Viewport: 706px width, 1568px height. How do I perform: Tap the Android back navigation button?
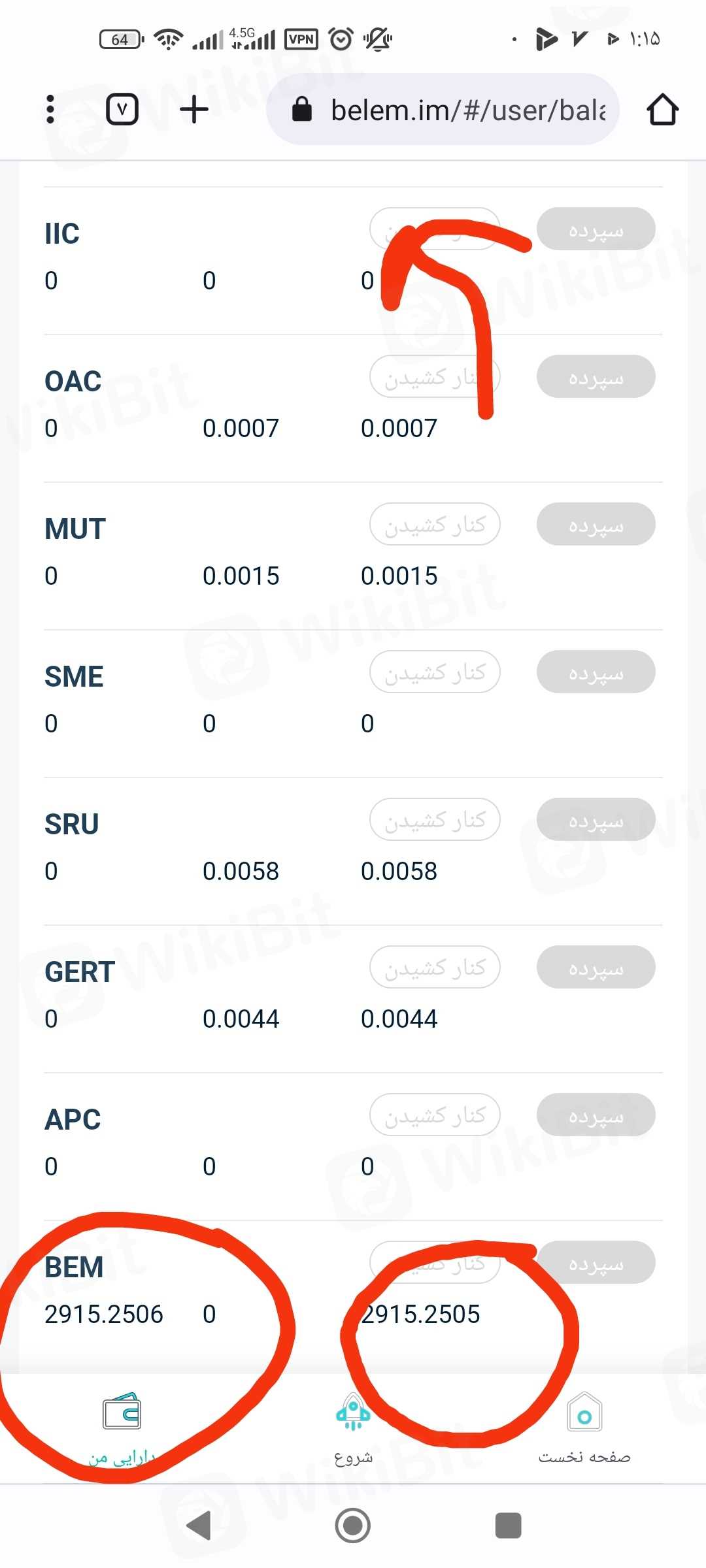pos(199,1526)
